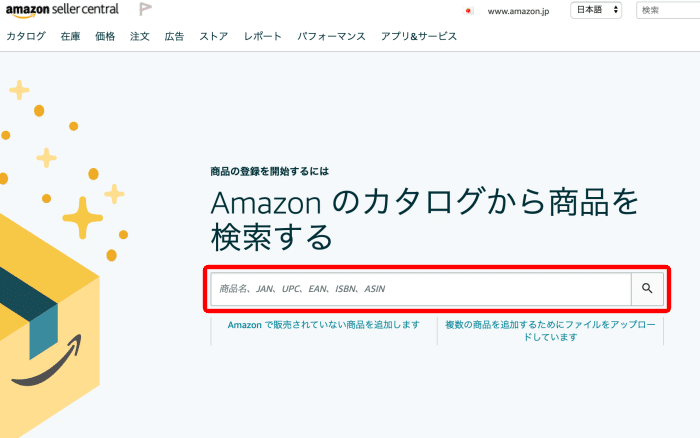700x438 pixels.
Task: Select the ストア menu item
Action: pyautogui.click(x=214, y=36)
